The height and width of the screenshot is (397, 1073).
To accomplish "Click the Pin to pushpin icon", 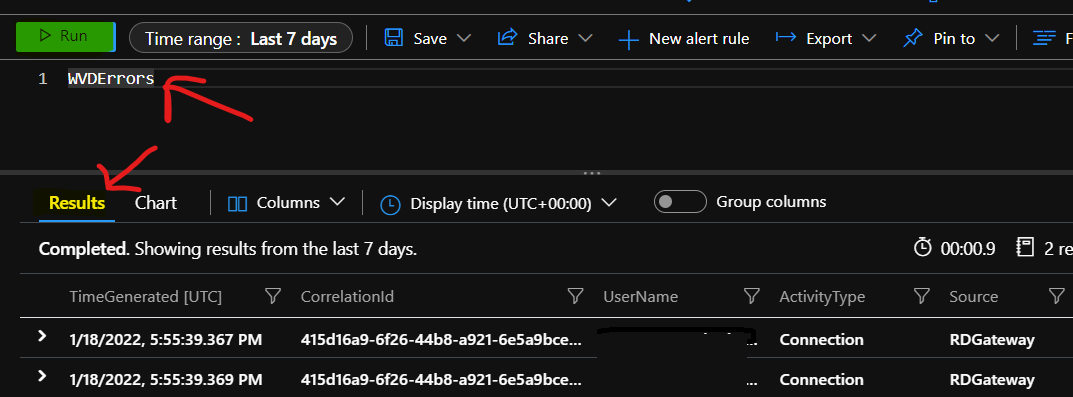I will (913, 38).
